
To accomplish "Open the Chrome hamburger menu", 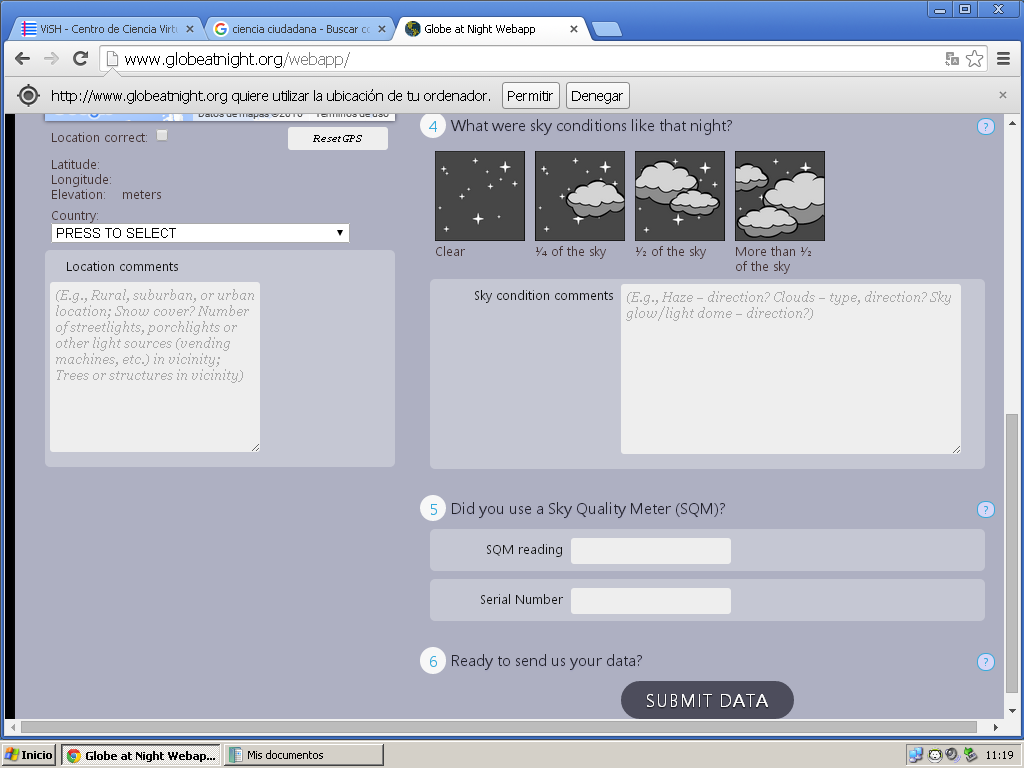I will (x=1003, y=59).
